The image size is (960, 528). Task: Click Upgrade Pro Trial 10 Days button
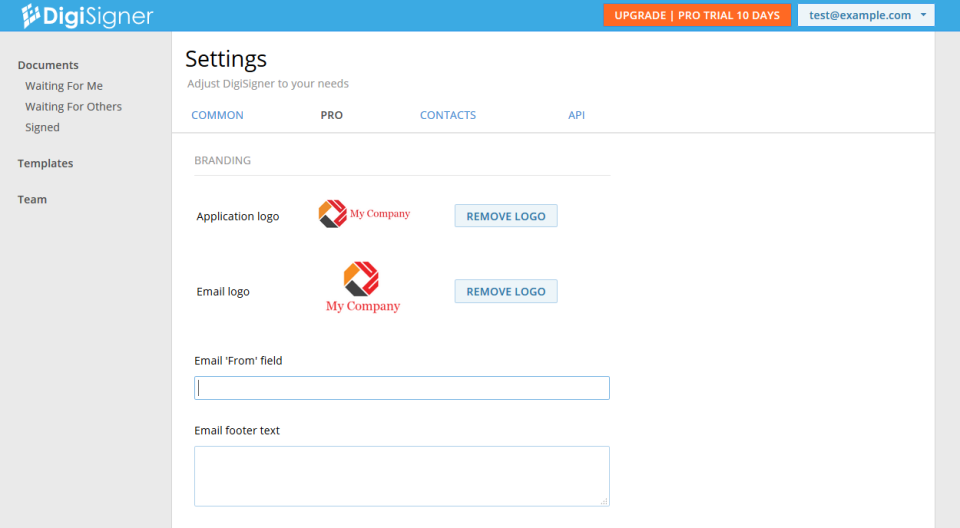(697, 15)
